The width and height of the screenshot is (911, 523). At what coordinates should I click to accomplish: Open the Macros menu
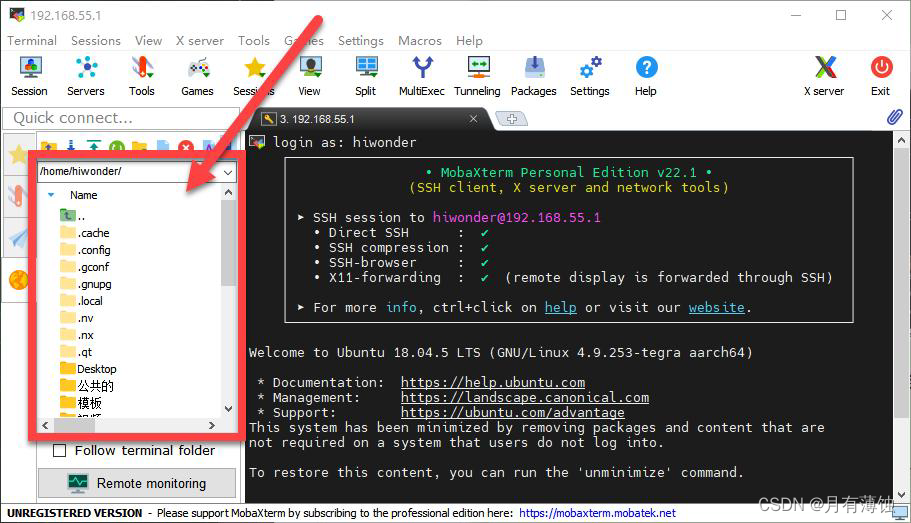tap(420, 41)
